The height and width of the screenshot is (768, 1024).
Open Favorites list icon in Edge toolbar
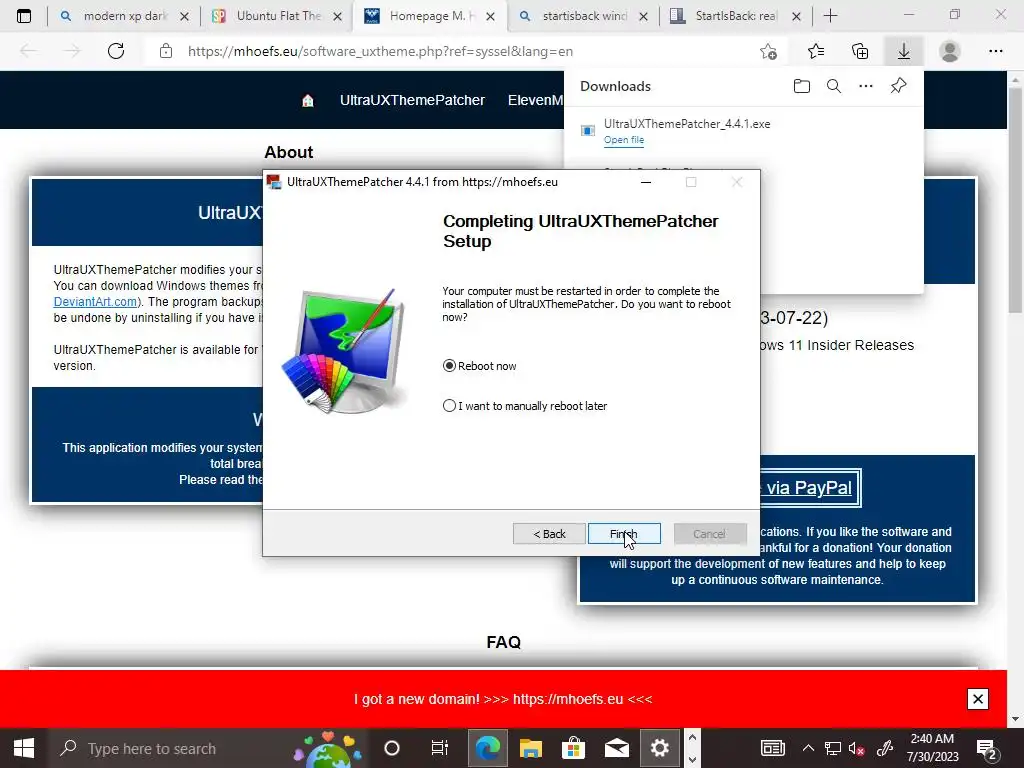[x=816, y=51]
